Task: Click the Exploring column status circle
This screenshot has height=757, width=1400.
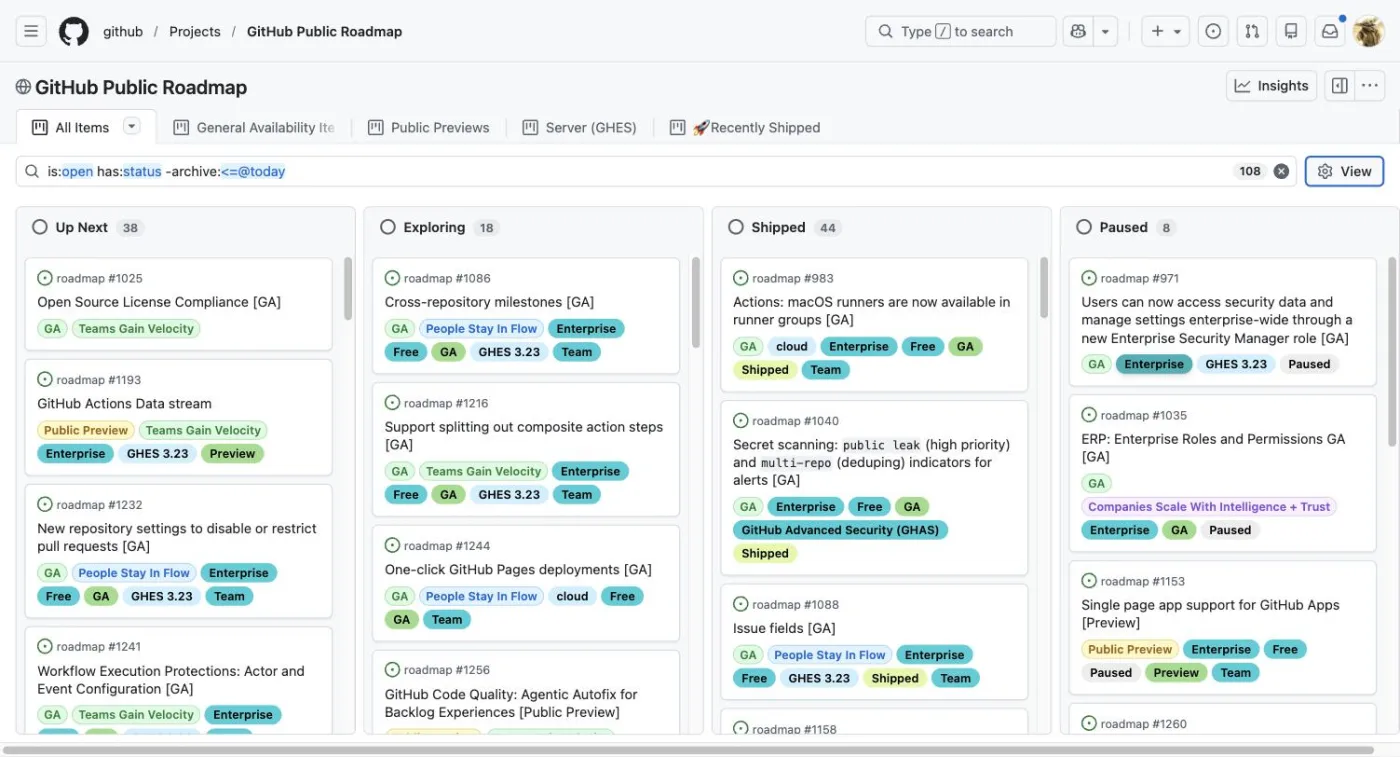Action: (388, 227)
